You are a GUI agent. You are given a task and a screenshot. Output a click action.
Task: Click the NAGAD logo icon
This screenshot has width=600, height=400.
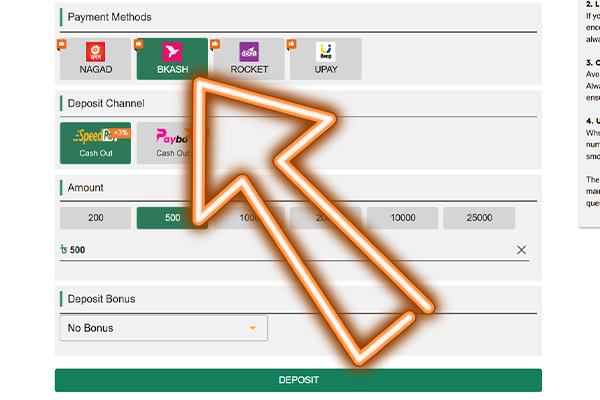coord(95,52)
